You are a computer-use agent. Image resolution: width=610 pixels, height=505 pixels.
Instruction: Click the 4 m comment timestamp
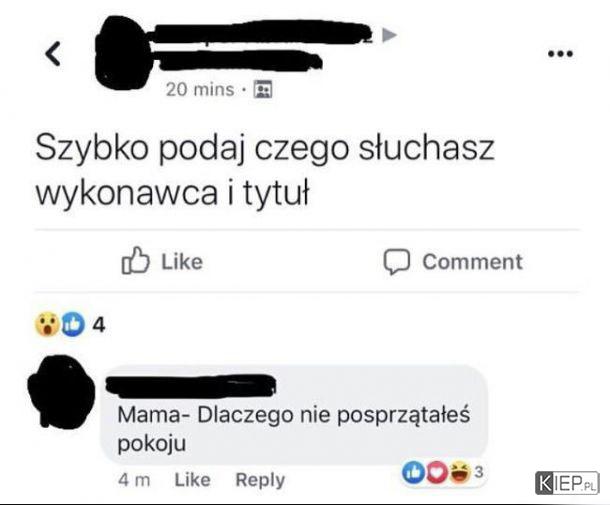coord(134,480)
